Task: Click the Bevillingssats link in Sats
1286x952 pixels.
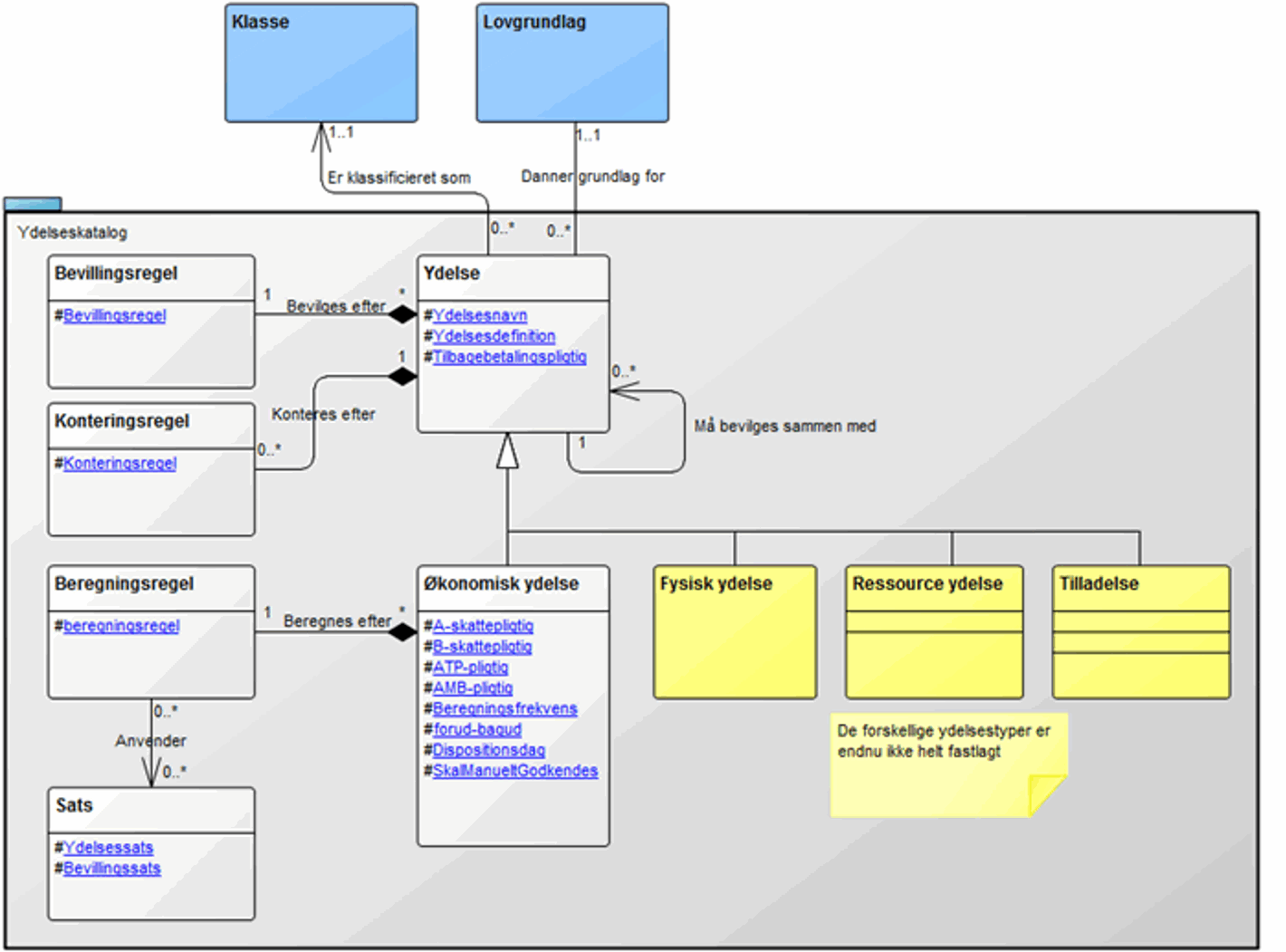Action: (x=111, y=869)
